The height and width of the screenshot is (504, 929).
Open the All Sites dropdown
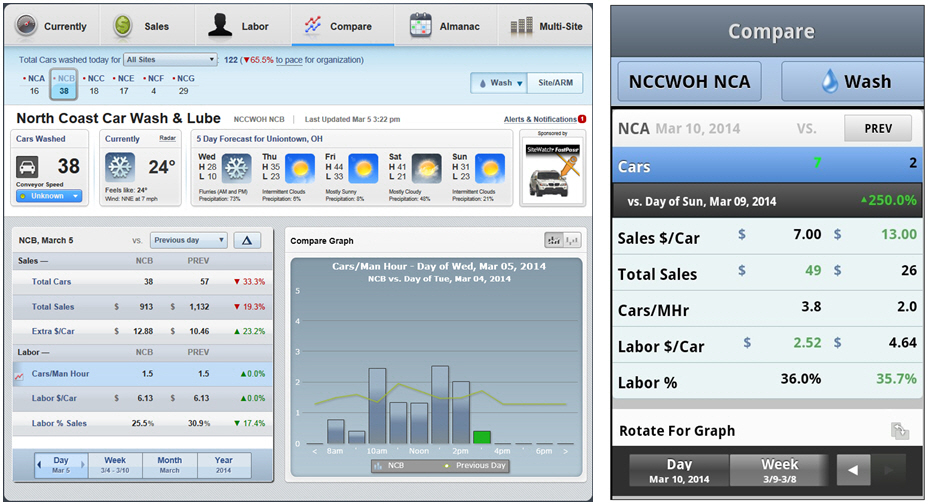tap(171, 60)
